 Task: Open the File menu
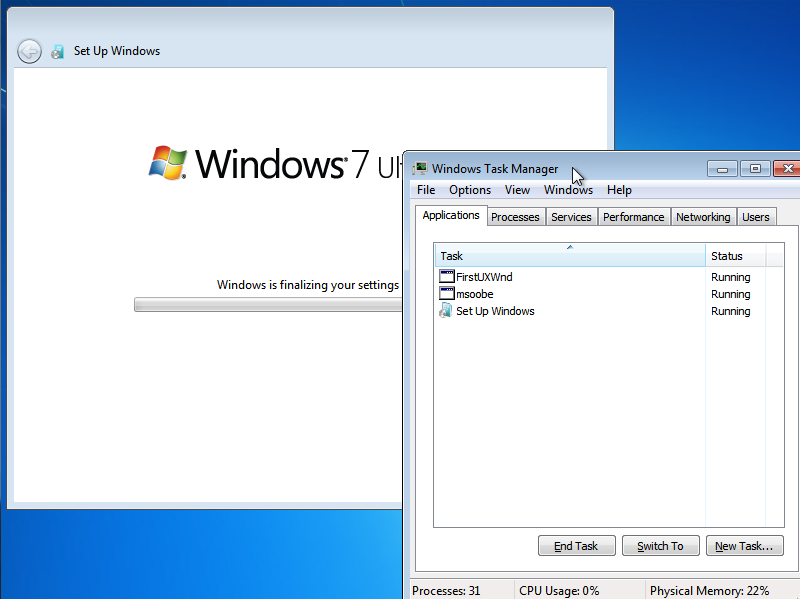pos(426,190)
